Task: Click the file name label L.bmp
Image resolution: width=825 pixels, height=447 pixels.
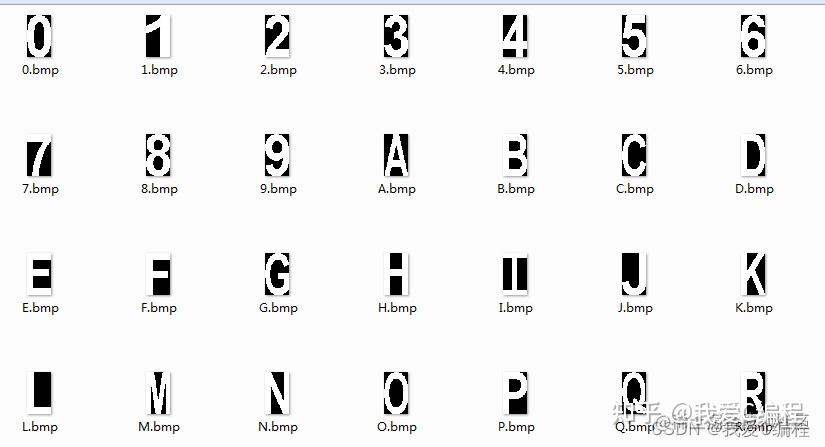Action: 40,427
